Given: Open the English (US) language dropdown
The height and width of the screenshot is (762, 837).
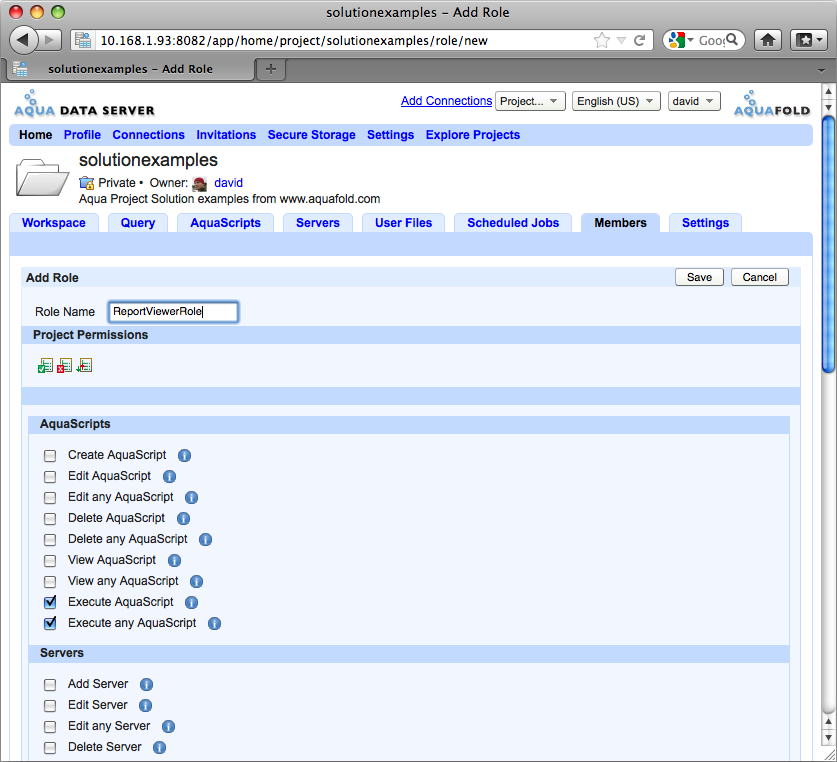Looking at the screenshot, I should click(616, 101).
